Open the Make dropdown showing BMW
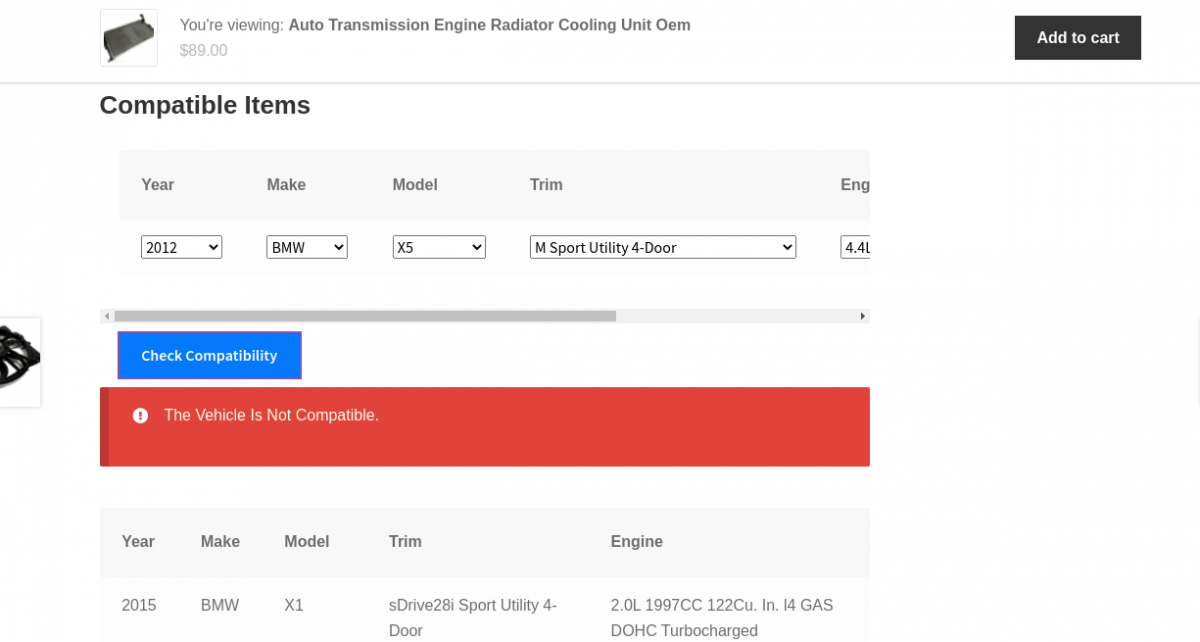Image resolution: width=1200 pixels, height=642 pixels. (x=307, y=247)
